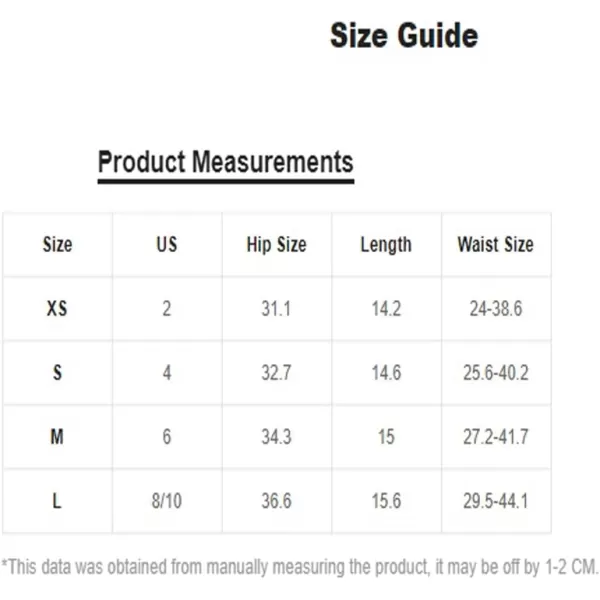The image size is (600, 600).
Task: Select length value 15 for medium
Action: (386, 436)
